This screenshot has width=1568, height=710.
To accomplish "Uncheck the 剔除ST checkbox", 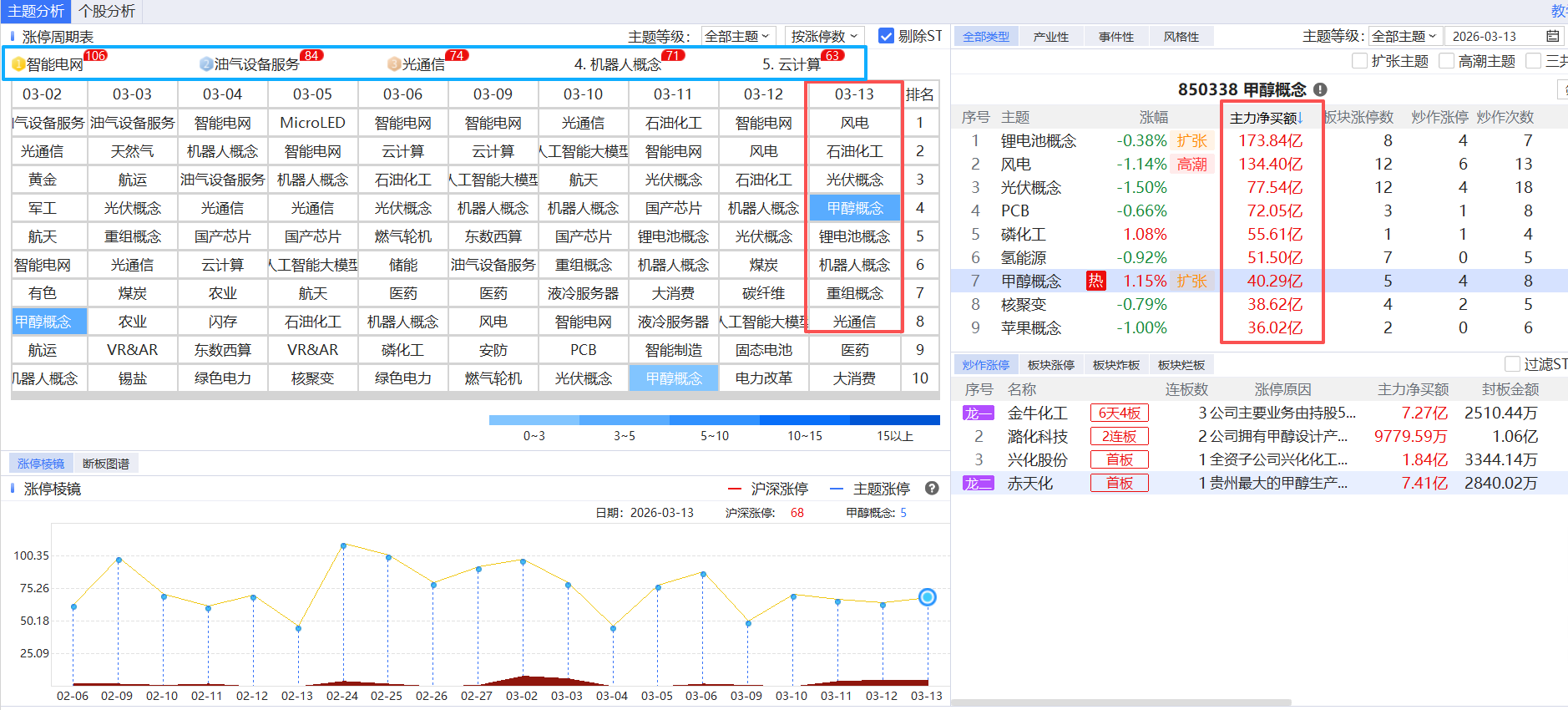I will [x=886, y=36].
